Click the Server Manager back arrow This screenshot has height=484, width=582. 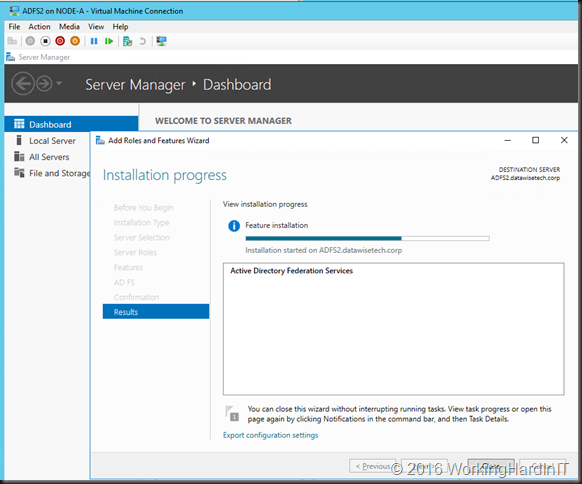coord(23,84)
